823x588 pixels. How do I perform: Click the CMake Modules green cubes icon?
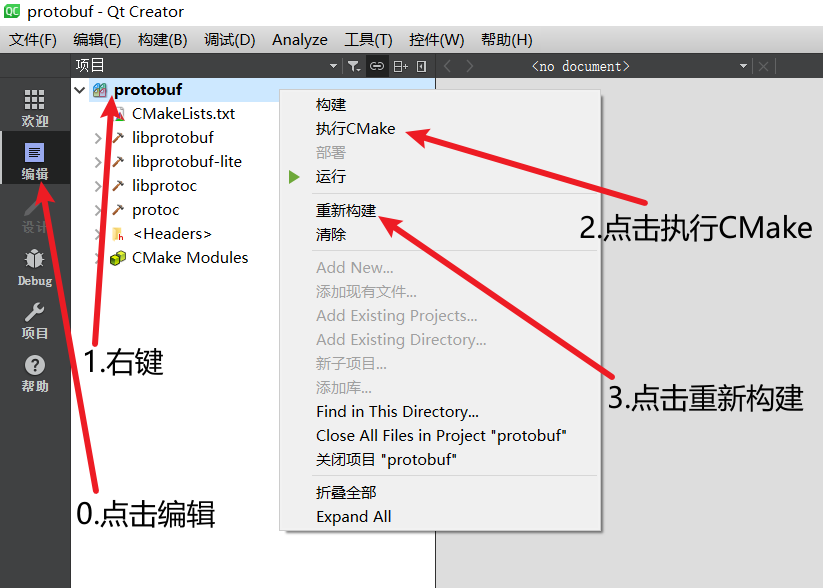pyautogui.click(x=118, y=258)
